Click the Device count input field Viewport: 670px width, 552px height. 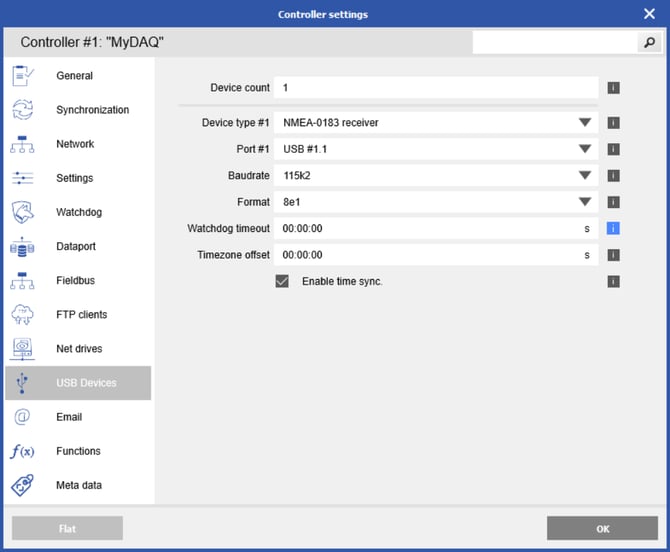point(436,88)
